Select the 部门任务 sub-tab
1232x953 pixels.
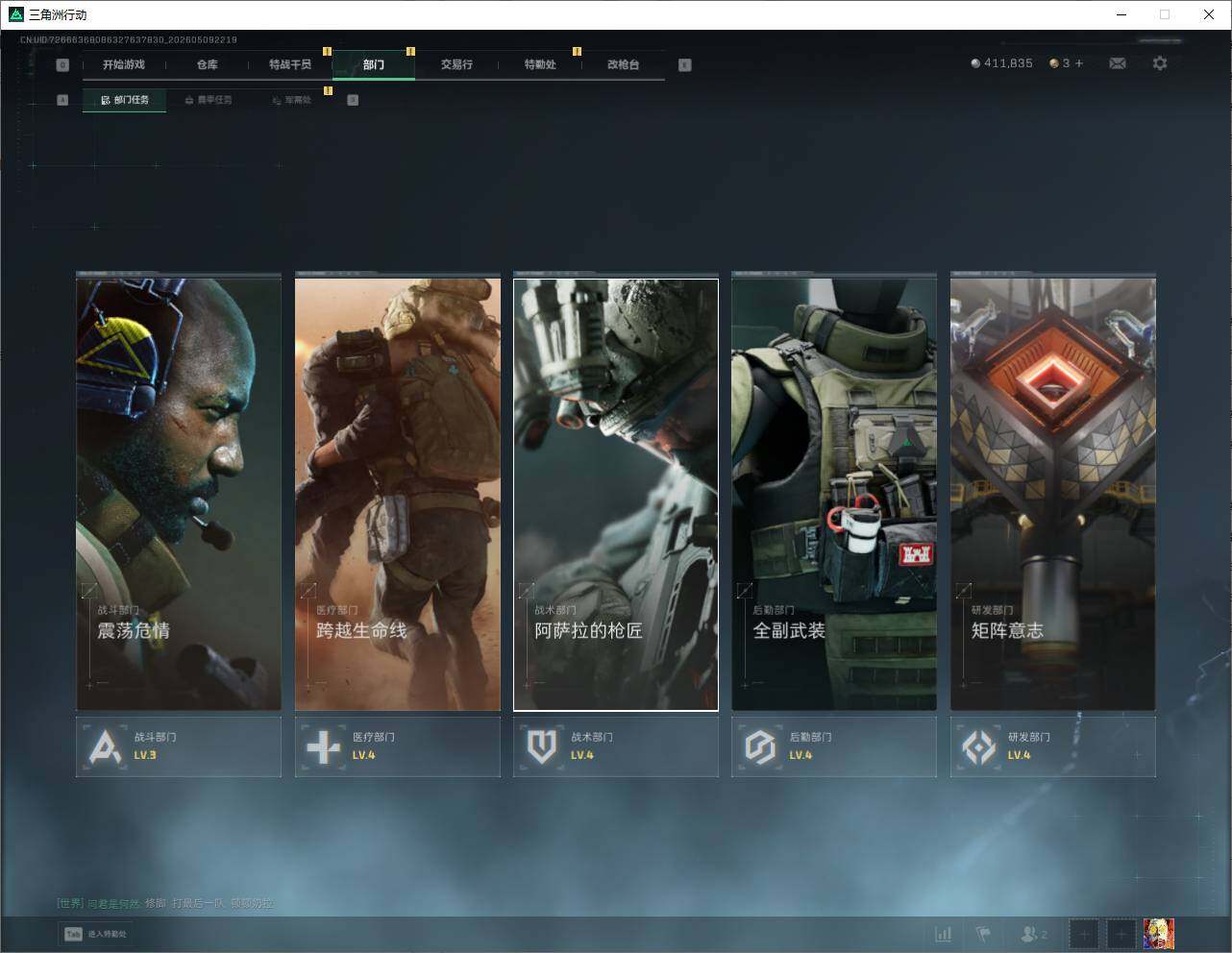124,100
